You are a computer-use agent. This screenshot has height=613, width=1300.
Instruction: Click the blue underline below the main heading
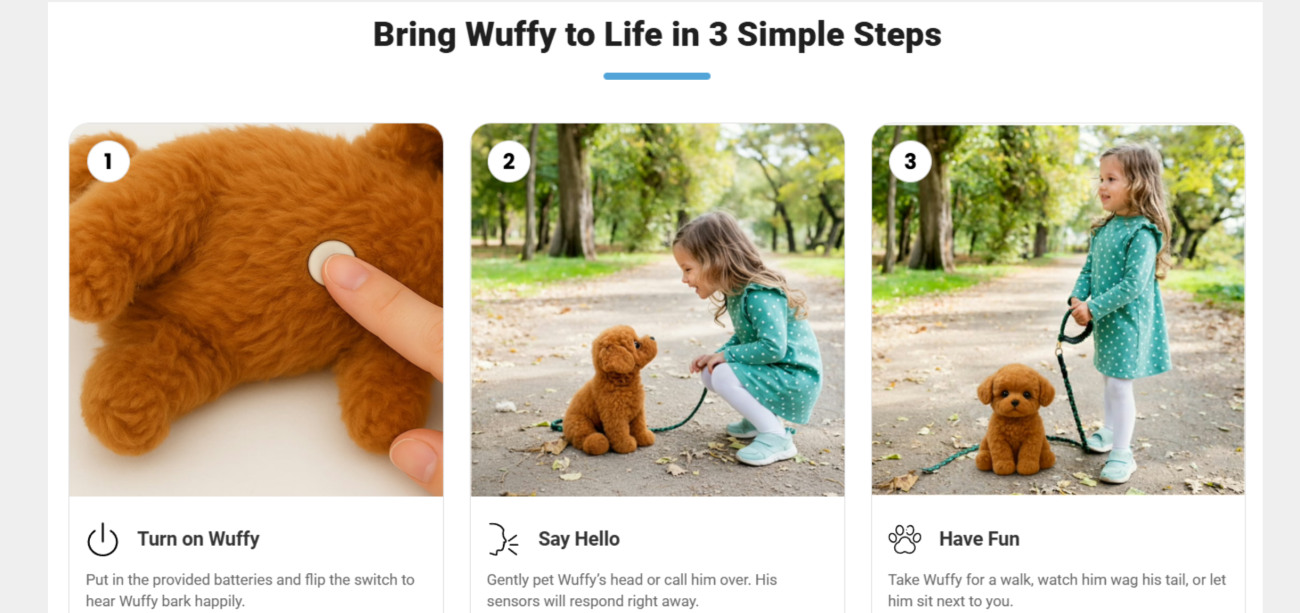tap(657, 76)
